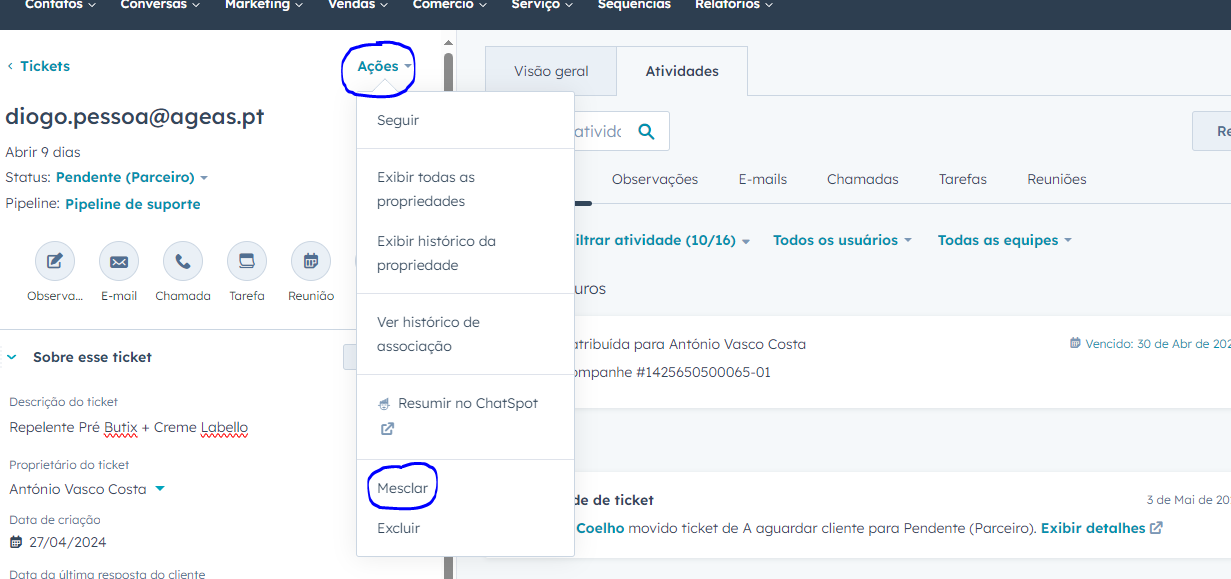Click the search magnifier icon in activities

click(646, 131)
